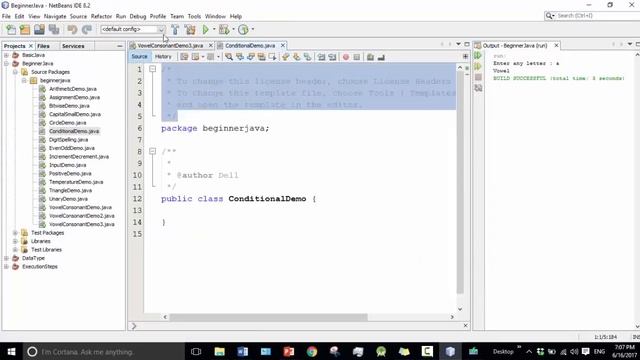Toggle the Source view button

(x=139, y=57)
